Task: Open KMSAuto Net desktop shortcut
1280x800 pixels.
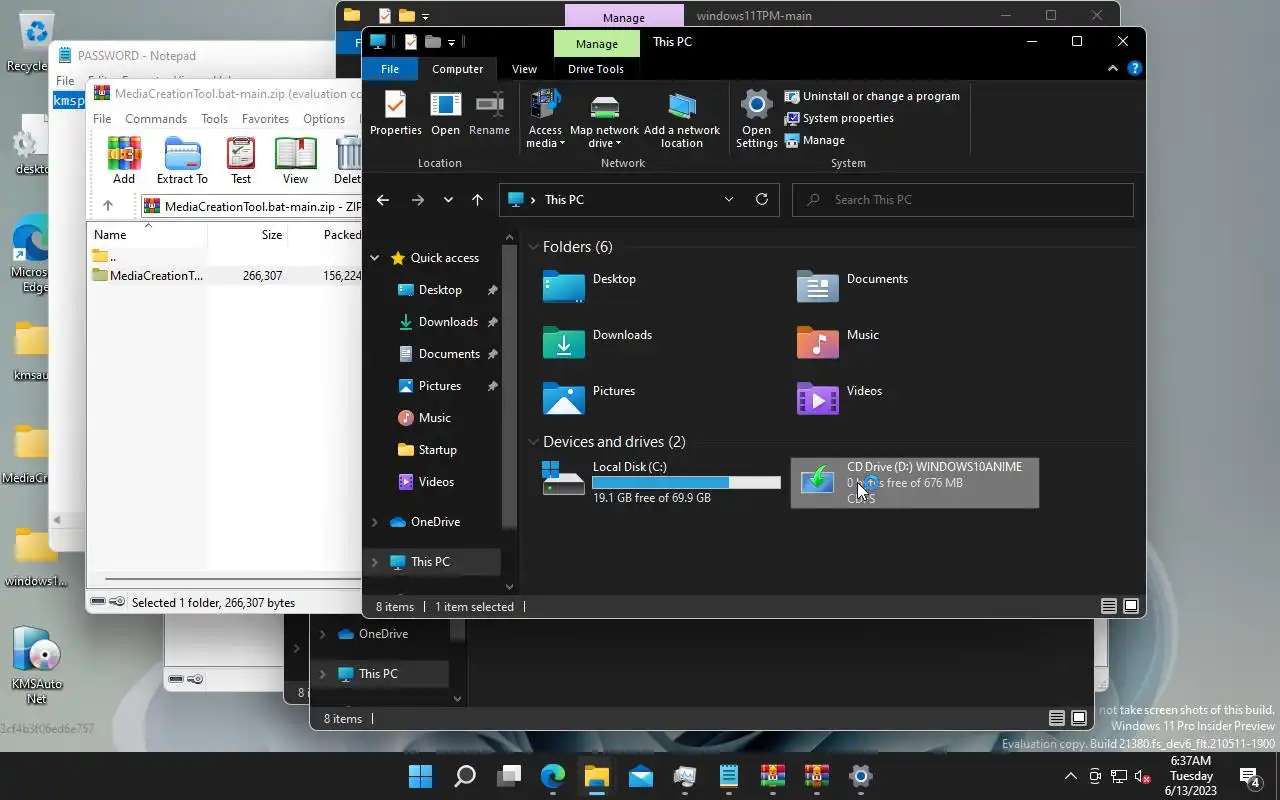Action: click(x=37, y=665)
